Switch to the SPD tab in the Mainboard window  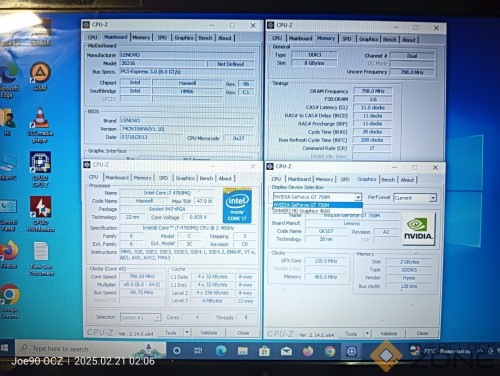click(162, 38)
